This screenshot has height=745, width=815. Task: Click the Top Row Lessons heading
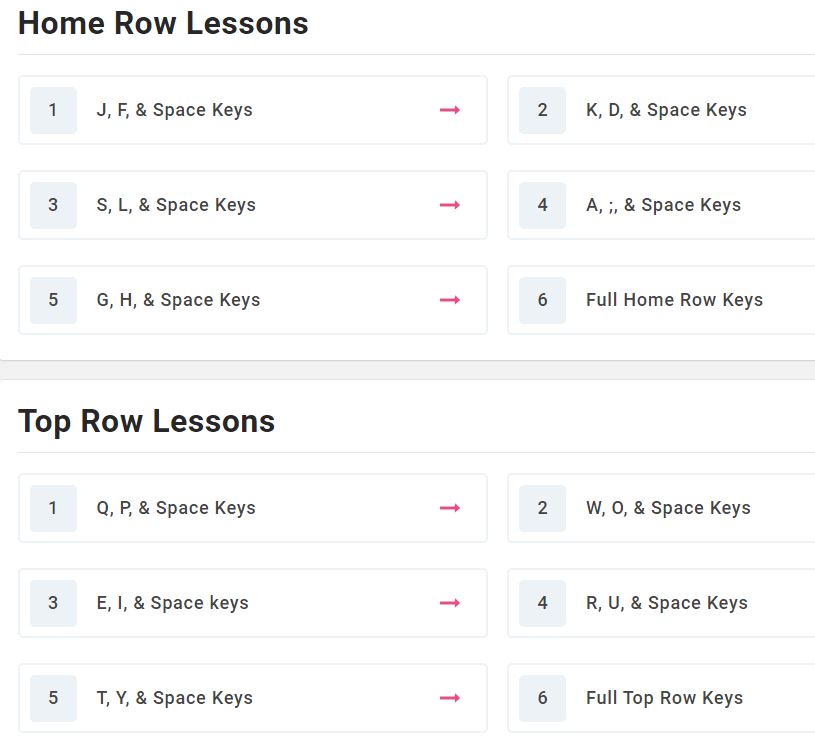point(147,422)
